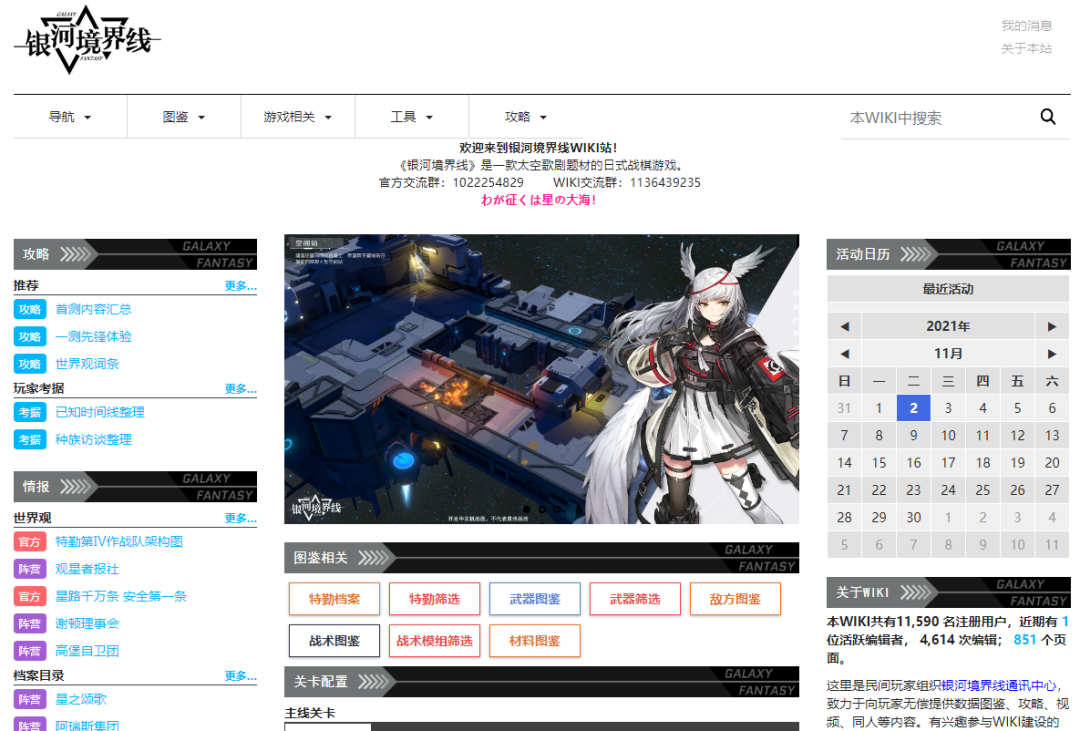Open 更多 link beside 世界观
Image resolution: width=1080 pixels, height=731 pixels.
[x=240, y=518]
